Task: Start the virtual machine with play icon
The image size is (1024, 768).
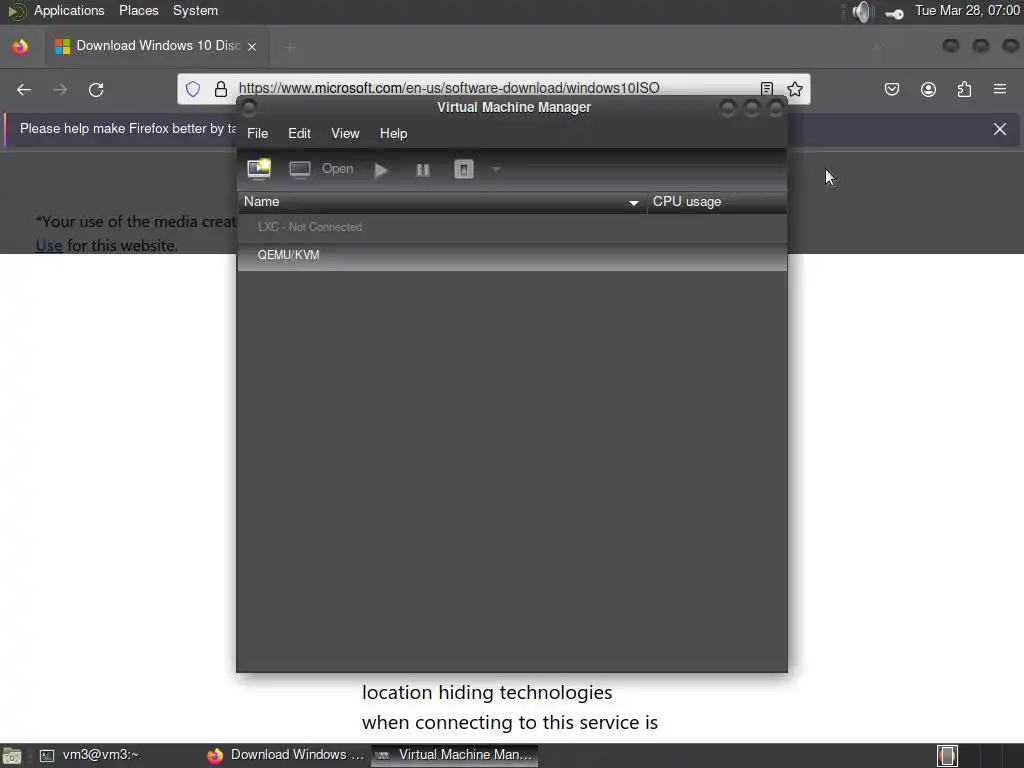Action: [x=381, y=170]
